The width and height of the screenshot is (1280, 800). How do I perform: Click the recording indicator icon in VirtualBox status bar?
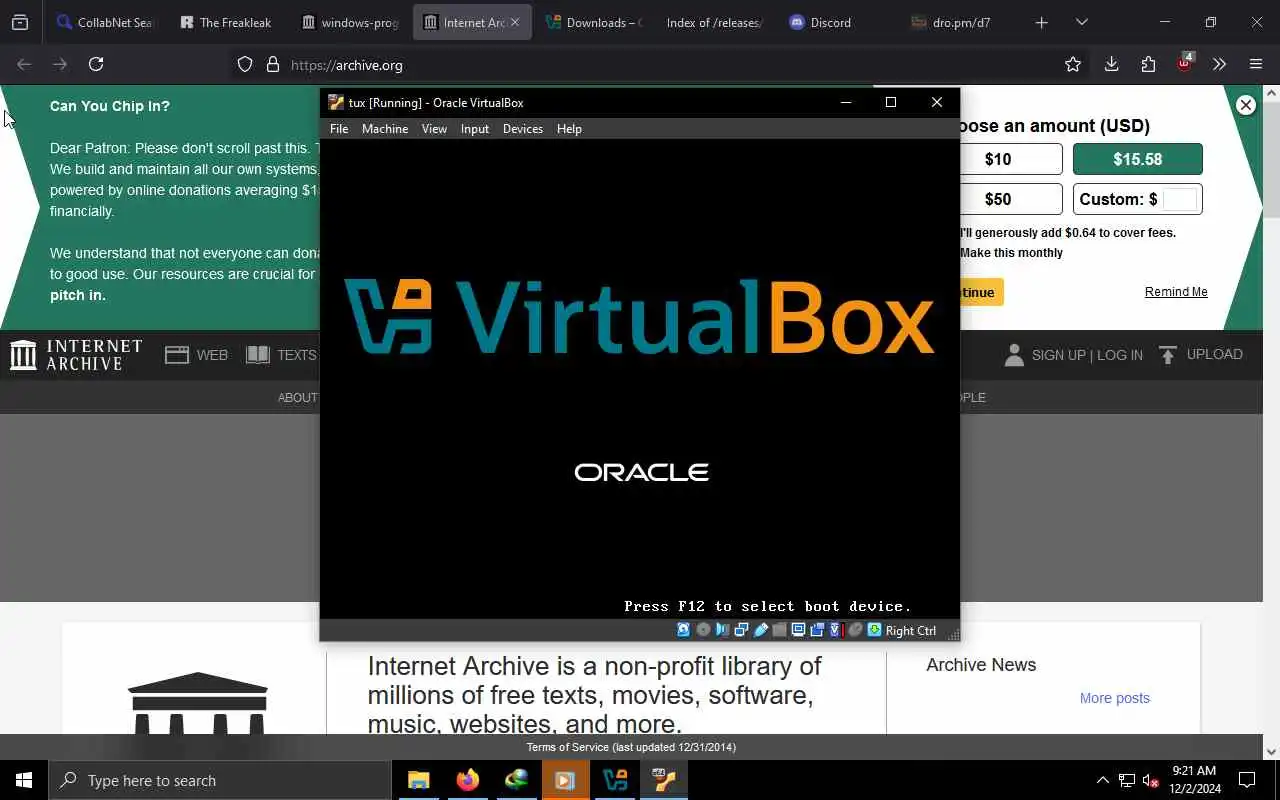(817, 630)
